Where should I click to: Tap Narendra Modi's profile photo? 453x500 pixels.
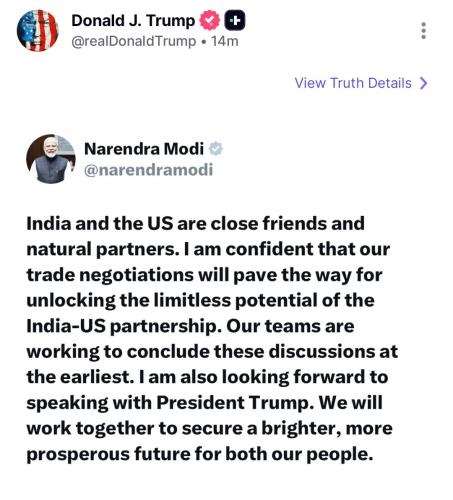click(51, 159)
